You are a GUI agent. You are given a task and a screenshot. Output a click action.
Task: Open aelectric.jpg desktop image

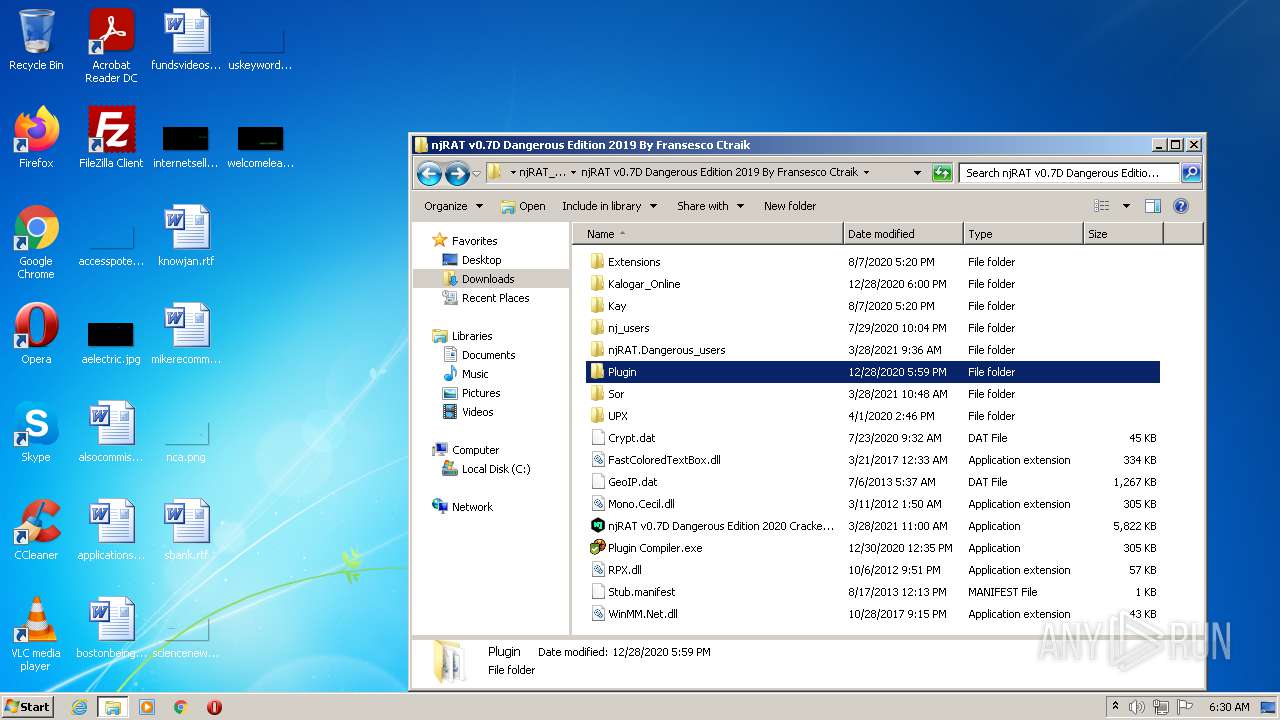111,340
